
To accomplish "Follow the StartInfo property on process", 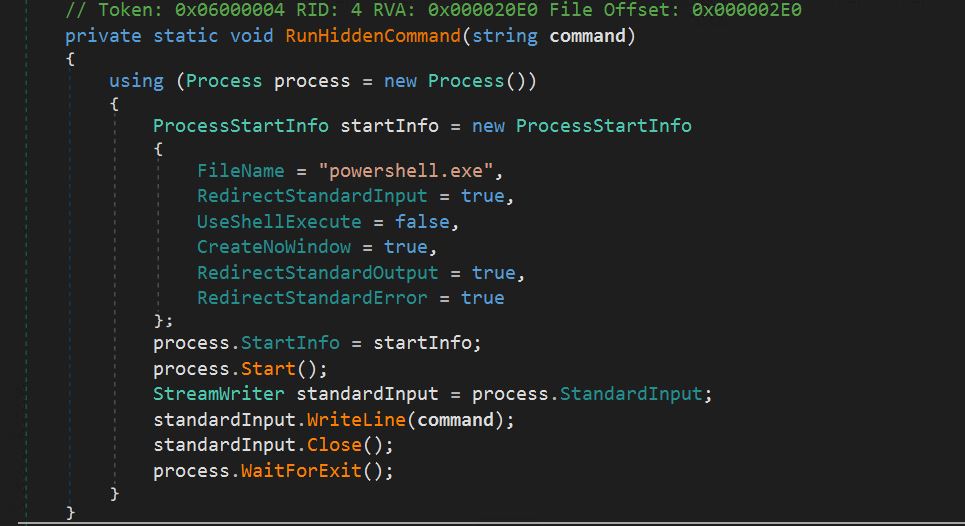I will 290,343.
